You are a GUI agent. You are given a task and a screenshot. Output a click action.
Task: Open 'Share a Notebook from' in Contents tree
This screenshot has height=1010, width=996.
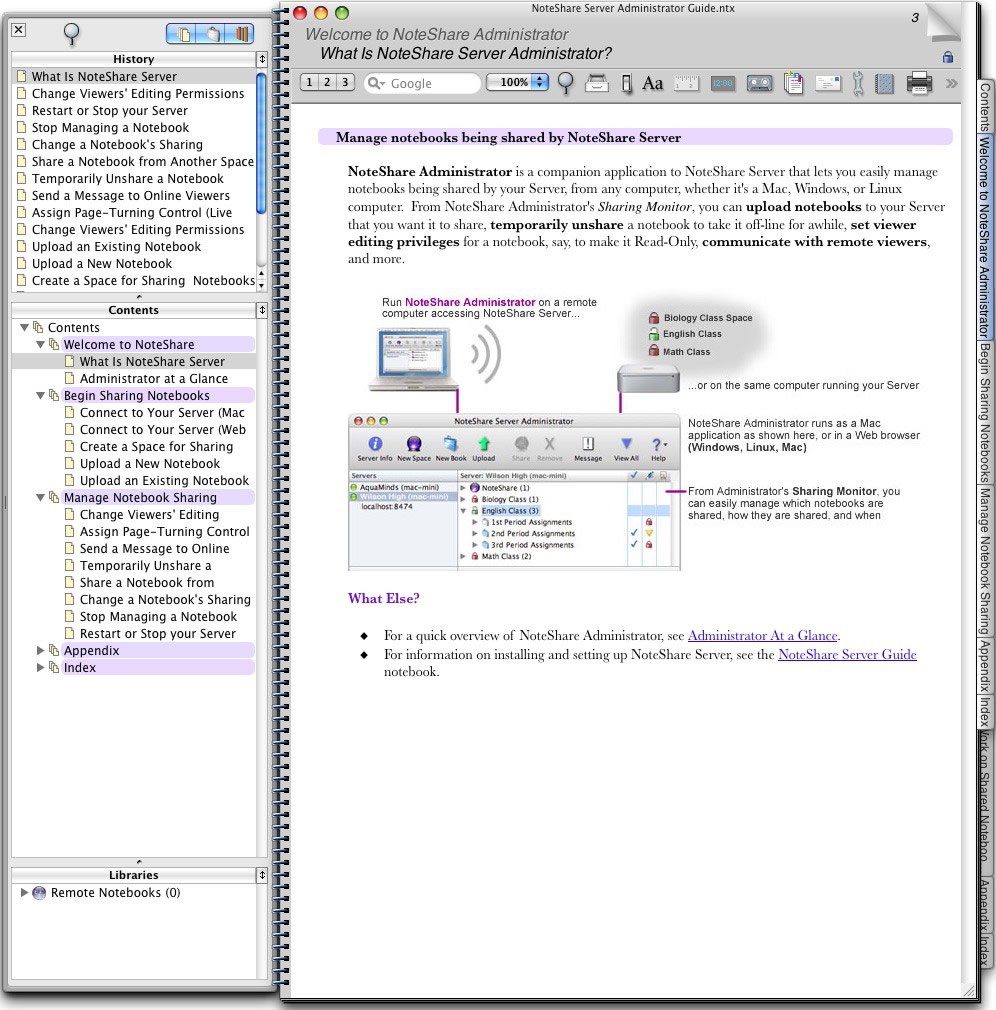pyautogui.click(x=146, y=582)
